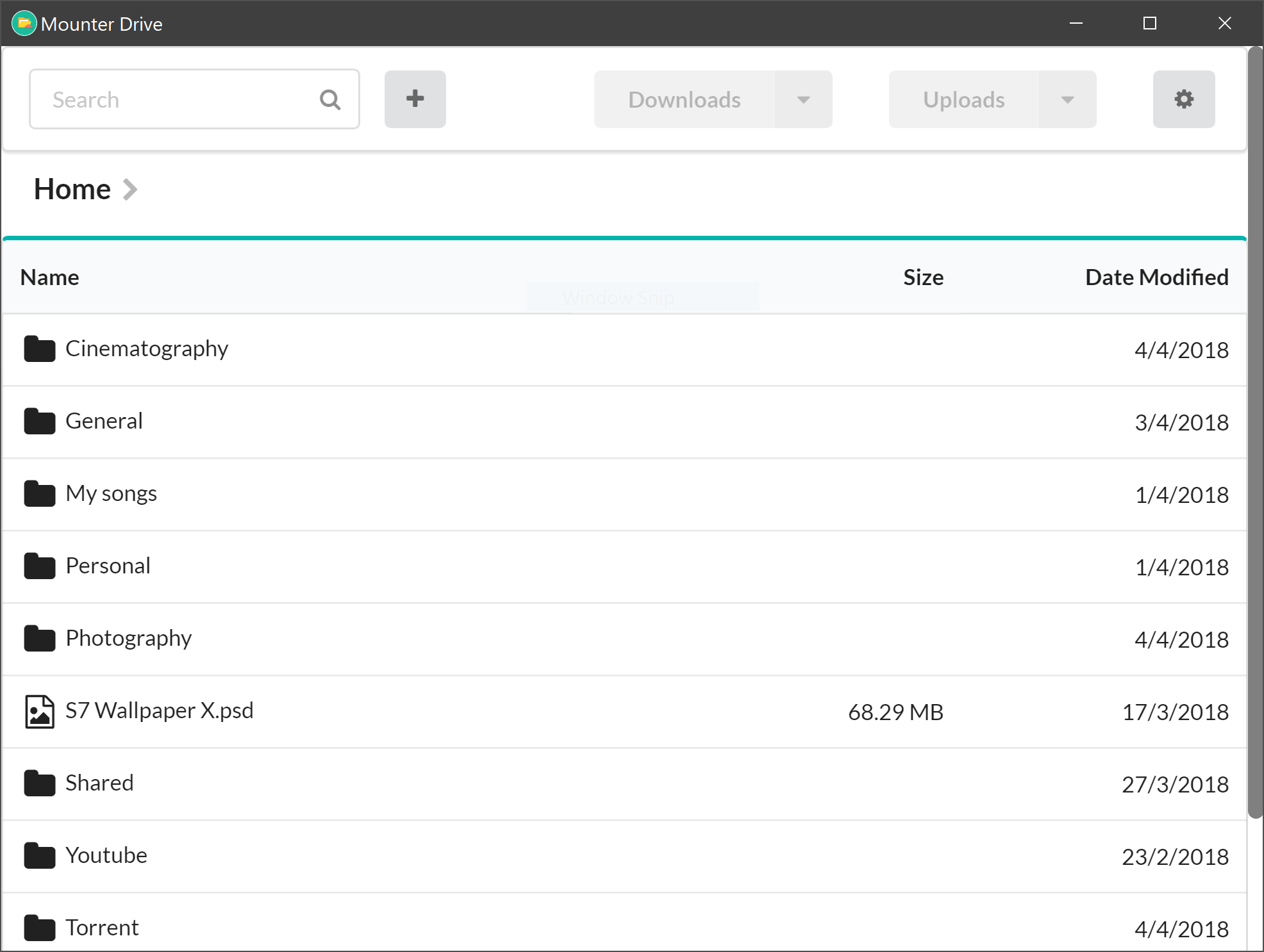
Task: Click the plus add-new button
Action: coord(415,99)
